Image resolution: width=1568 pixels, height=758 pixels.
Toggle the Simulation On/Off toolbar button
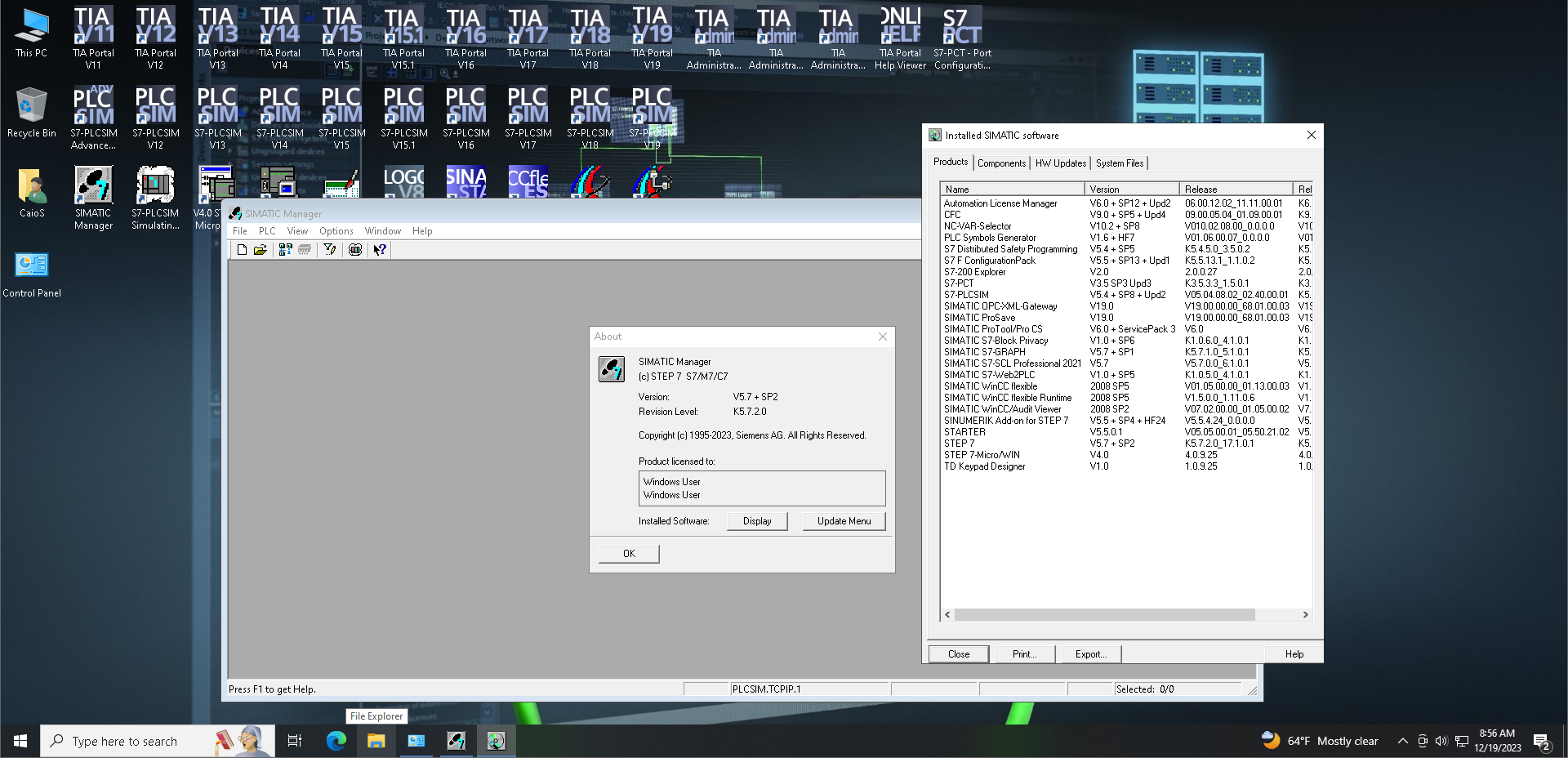coord(355,250)
